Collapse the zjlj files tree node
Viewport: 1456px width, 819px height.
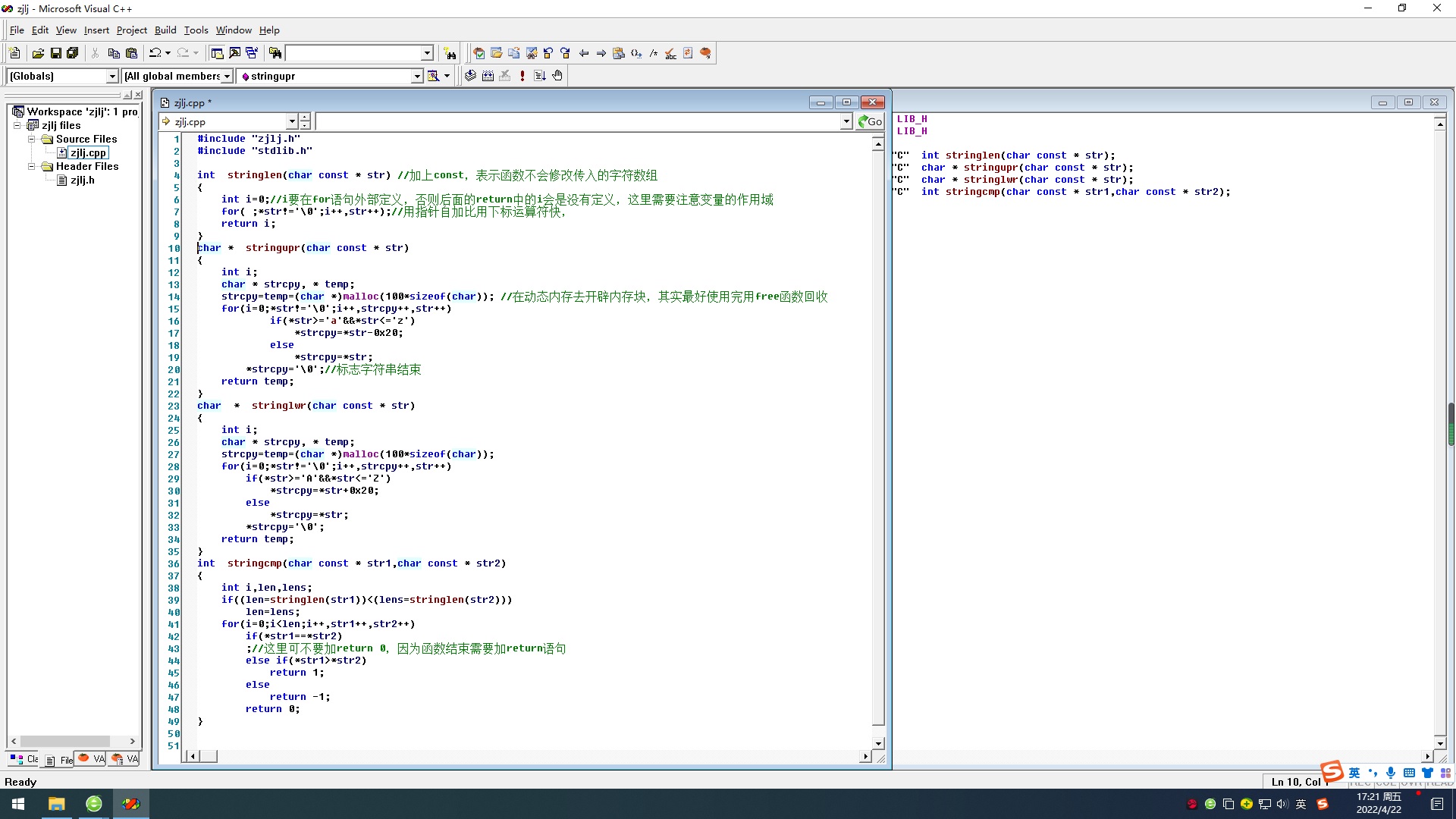click(17, 126)
